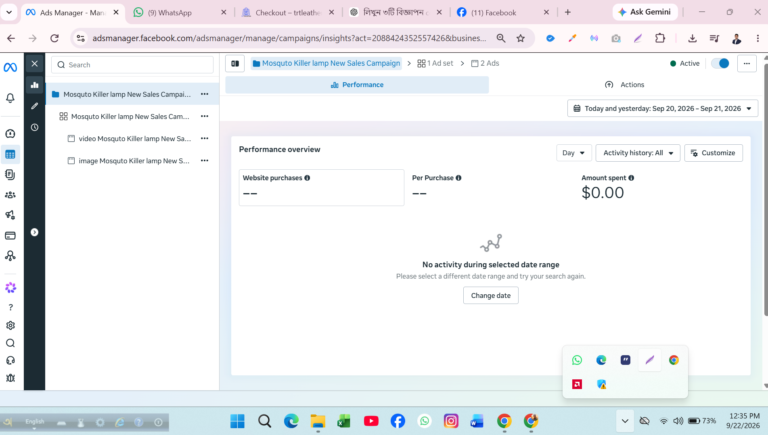
Task: Click 1 Ad set breadcrumb
Action: coord(435,63)
